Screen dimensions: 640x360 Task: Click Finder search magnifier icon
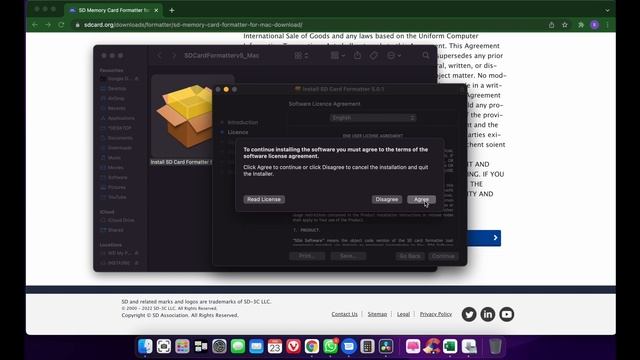[426, 56]
